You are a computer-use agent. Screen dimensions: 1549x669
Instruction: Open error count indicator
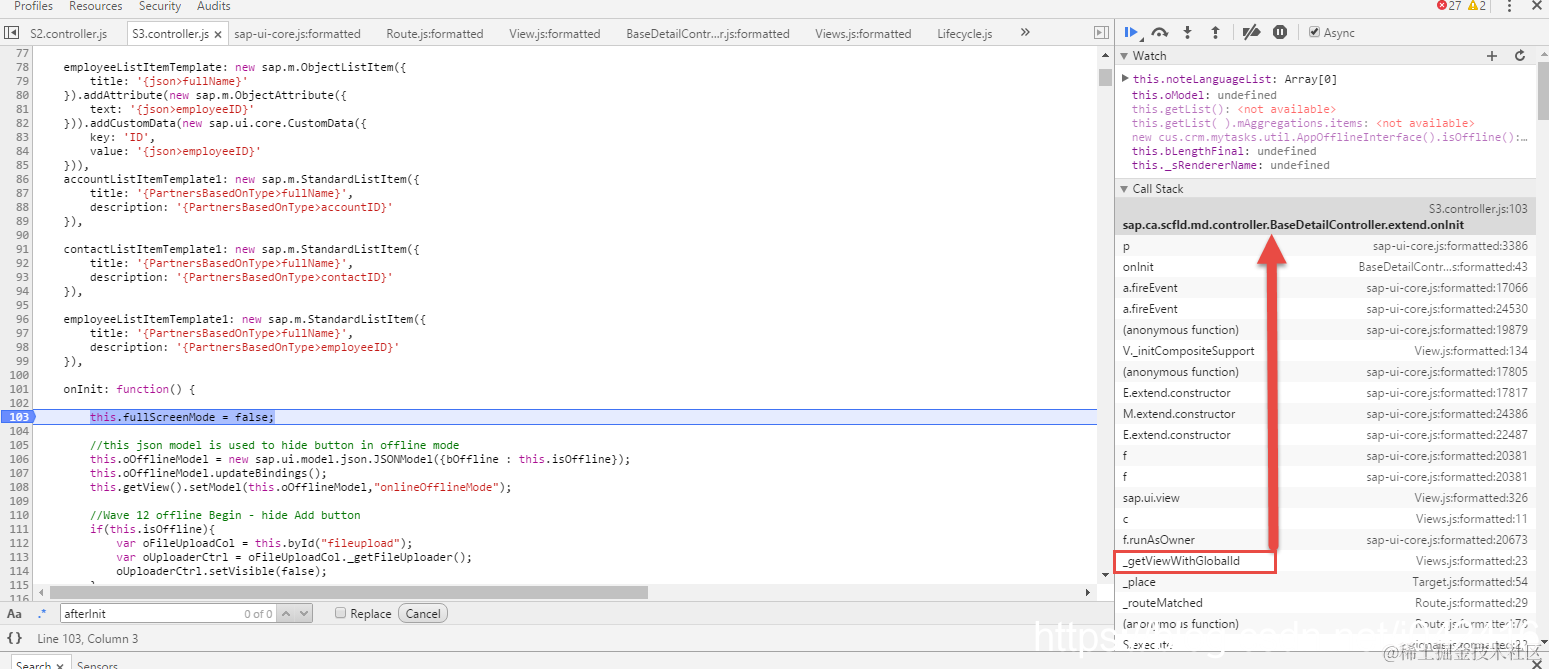(1448, 6)
